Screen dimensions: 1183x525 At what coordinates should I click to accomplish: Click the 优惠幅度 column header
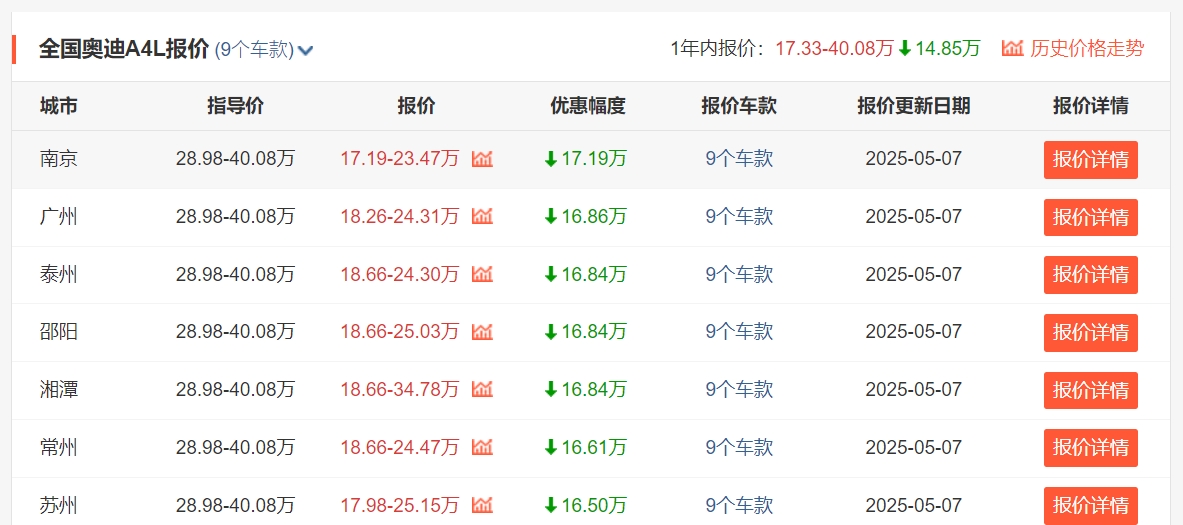tap(588, 106)
